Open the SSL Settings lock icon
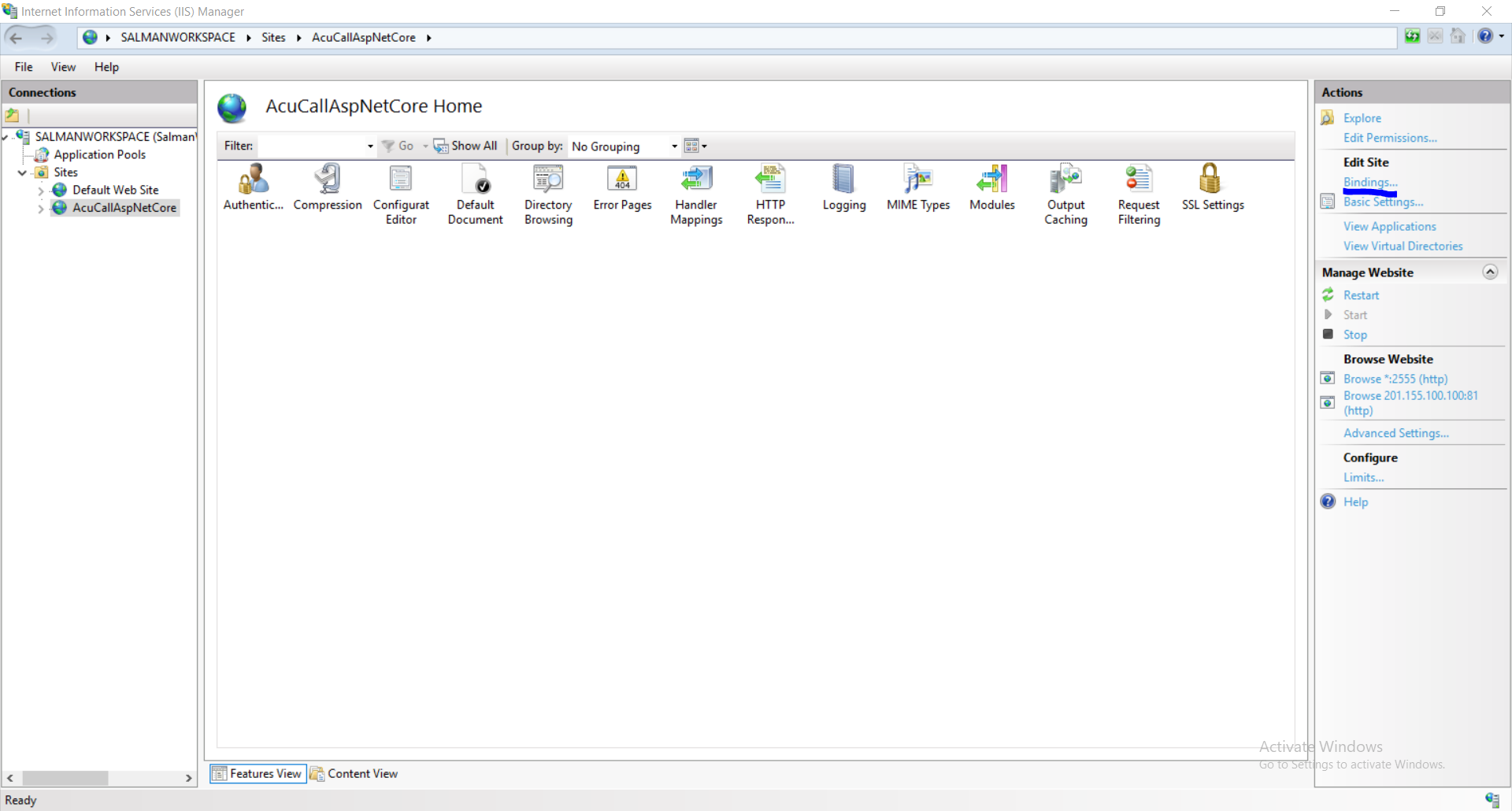This screenshot has width=1512, height=811. (x=1210, y=179)
